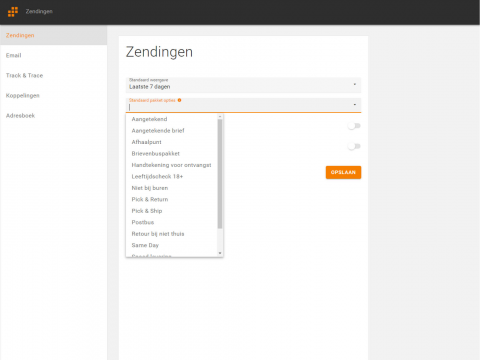Screen dimensions: 480x360
Task: Go to Track & Trace settings
Action: point(53,75)
